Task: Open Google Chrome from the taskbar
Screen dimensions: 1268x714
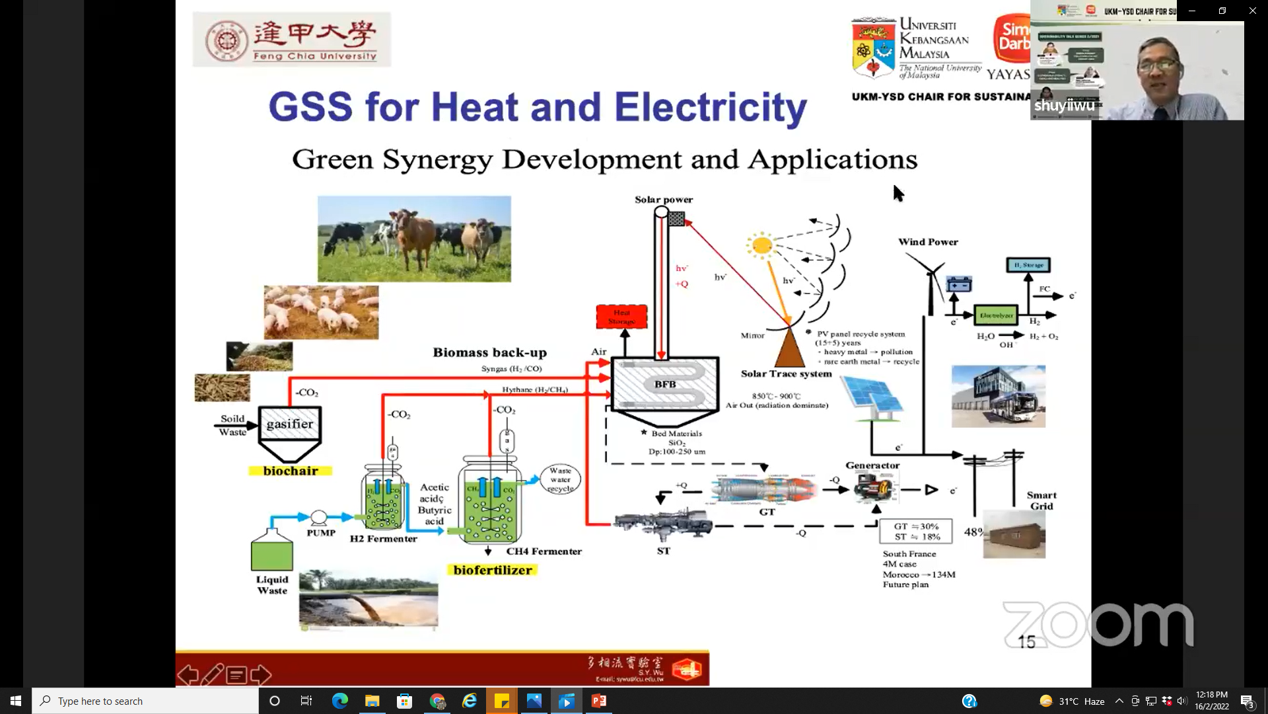Action: tap(437, 701)
